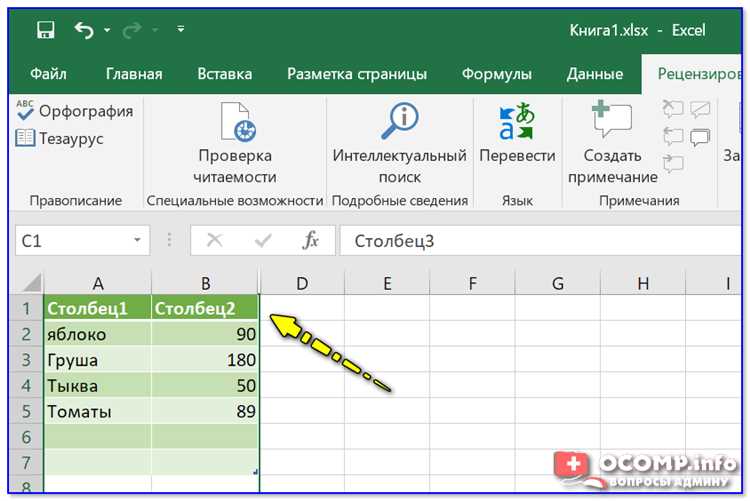
Task: Select the cell containing Томаты
Action: click(x=98, y=411)
